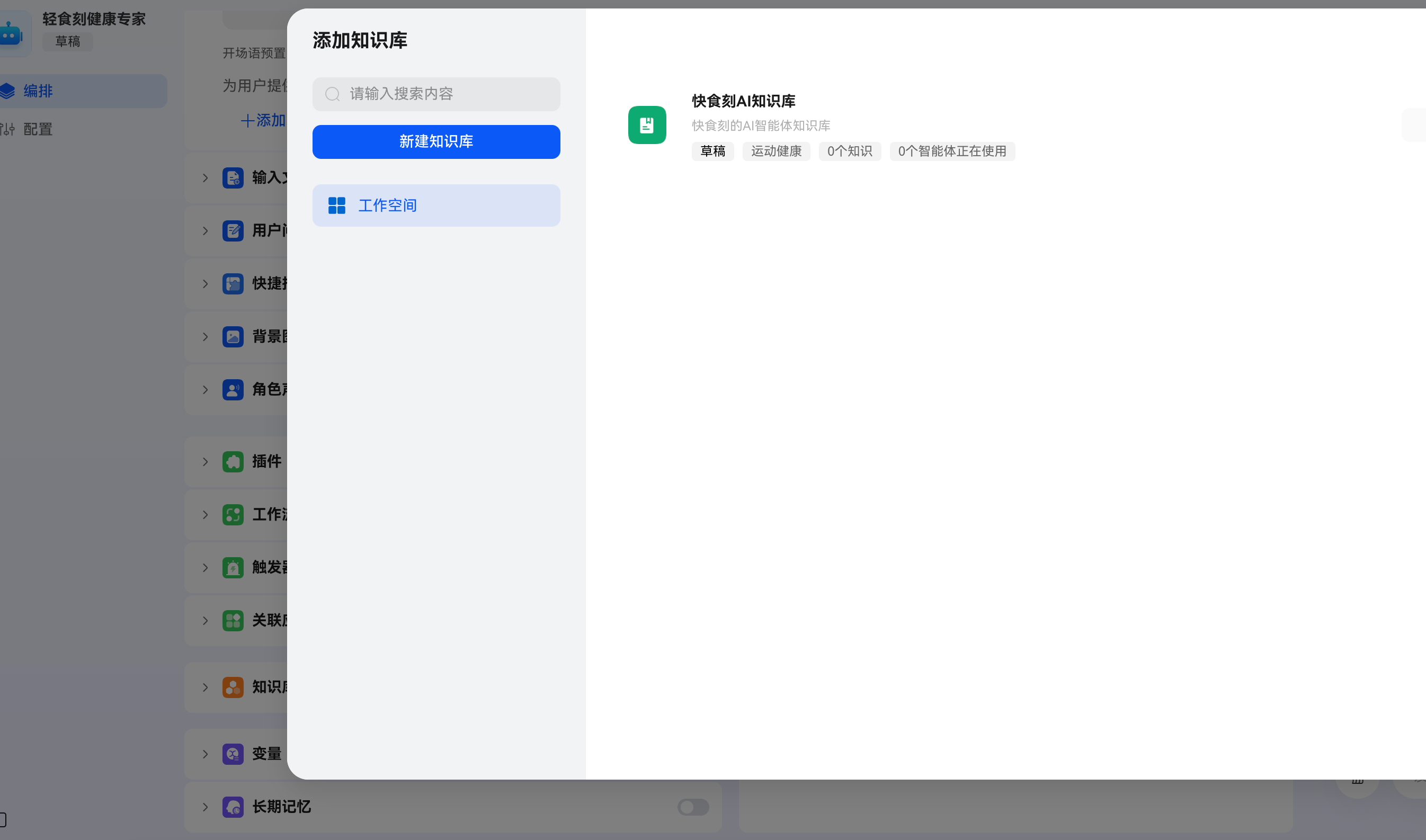Click the 编排 layers icon in sidebar
This screenshot has height=840, width=1426.
[x=8, y=91]
